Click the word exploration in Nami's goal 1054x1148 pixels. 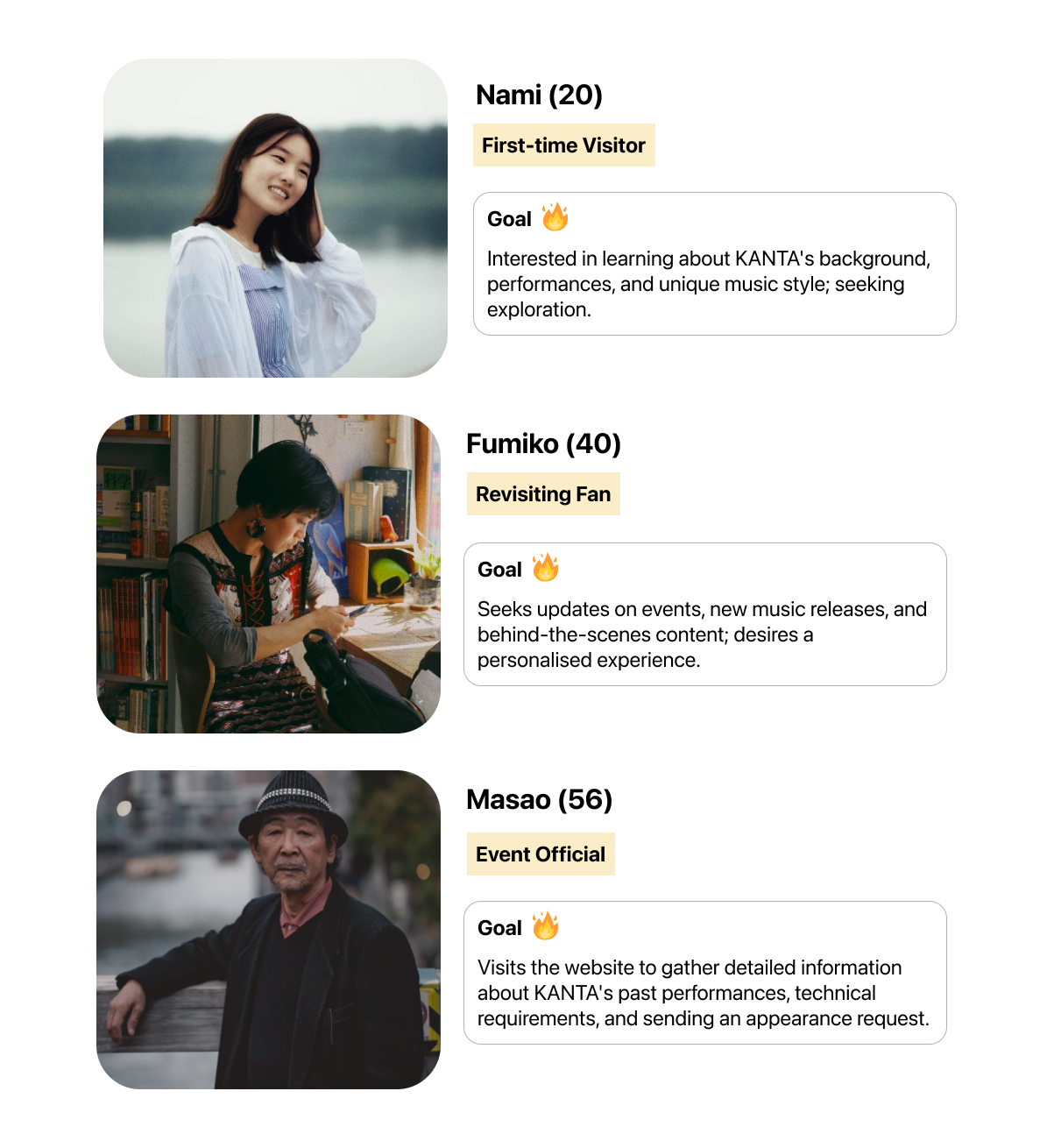click(539, 309)
